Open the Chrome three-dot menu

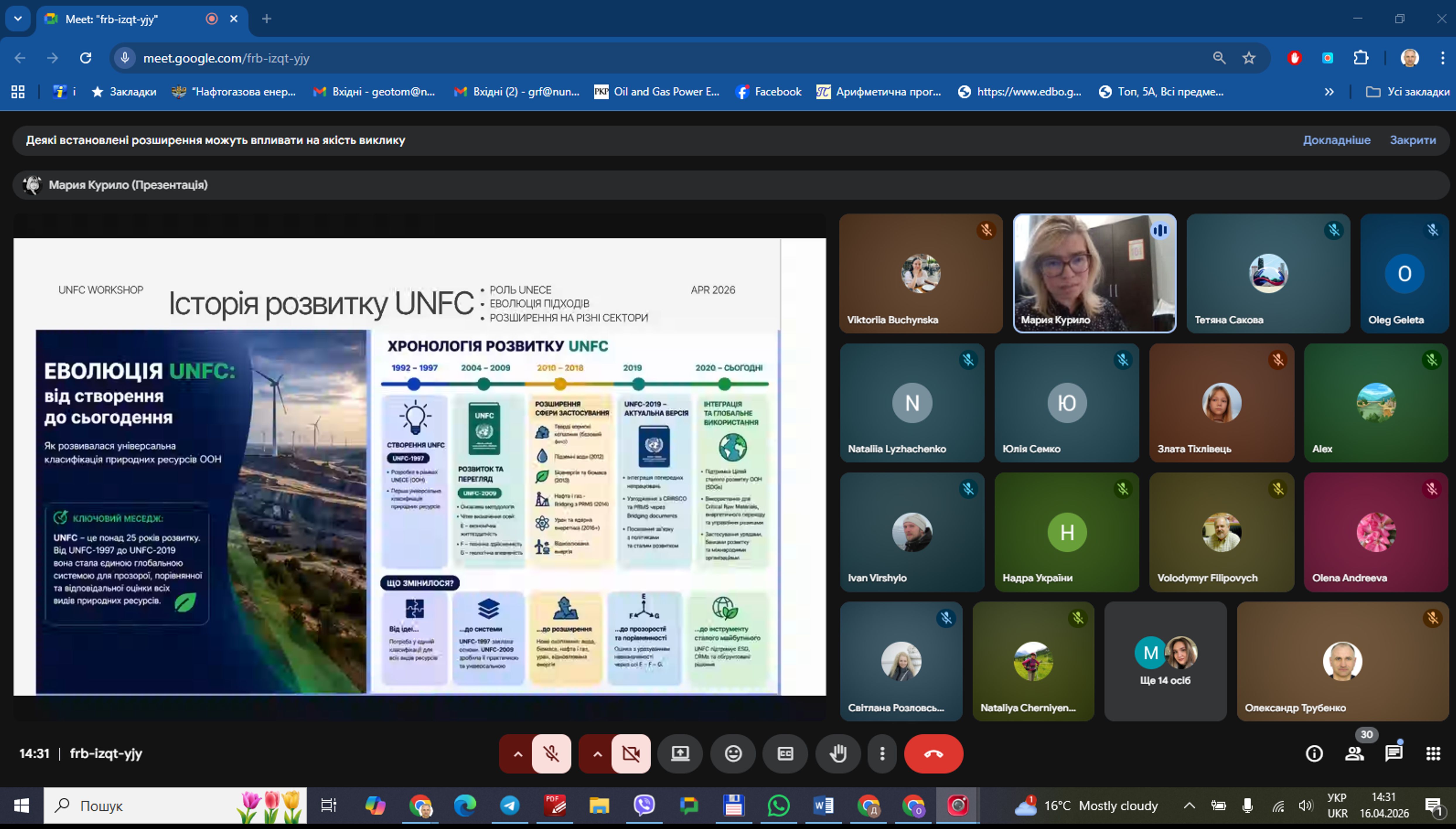point(1442,58)
